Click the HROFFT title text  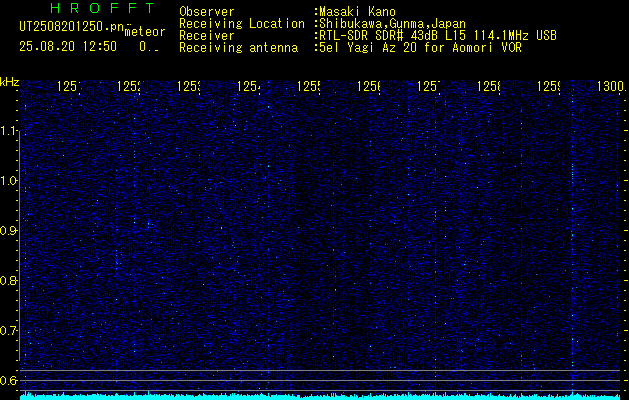point(102,8)
